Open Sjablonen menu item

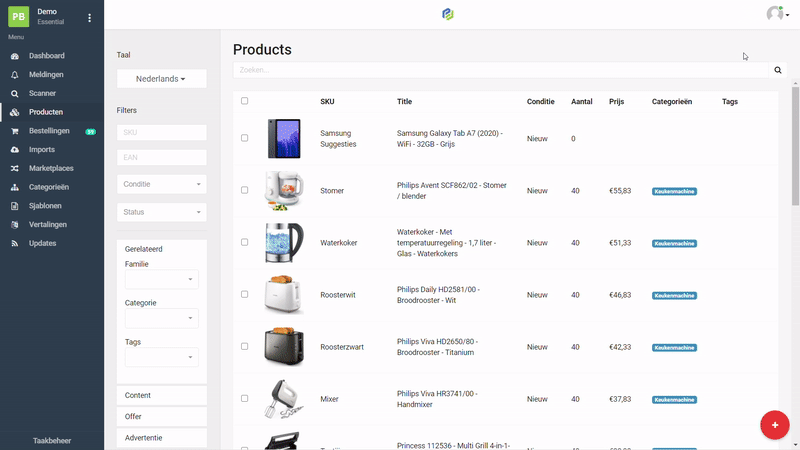tap(46, 206)
